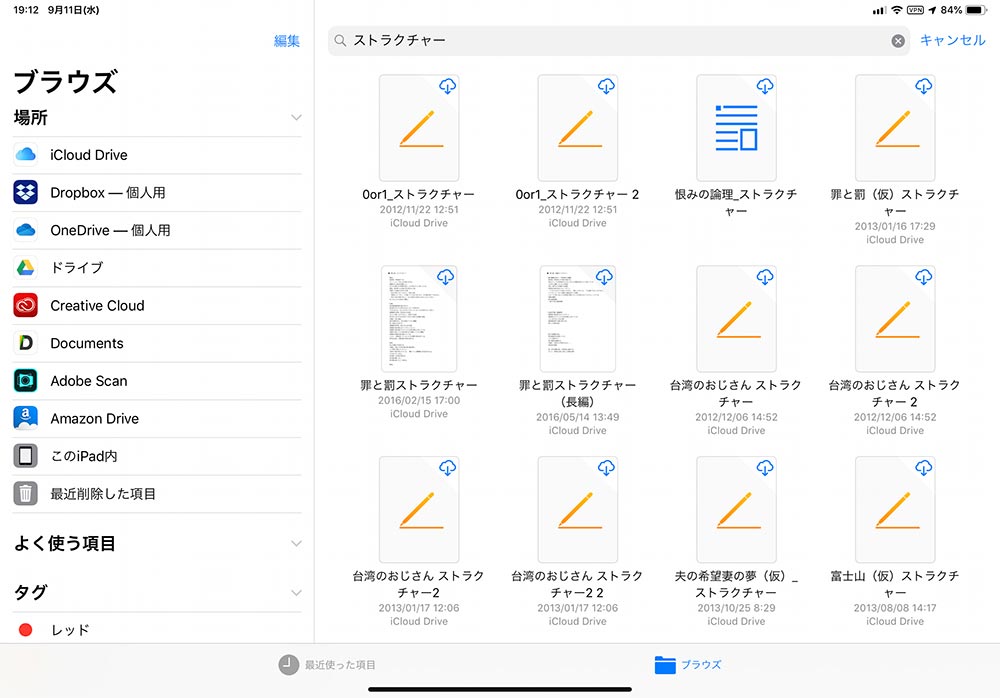
Task: Download 0or1_ストラクチャー via its cloud icon
Action: [x=448, y=86]
